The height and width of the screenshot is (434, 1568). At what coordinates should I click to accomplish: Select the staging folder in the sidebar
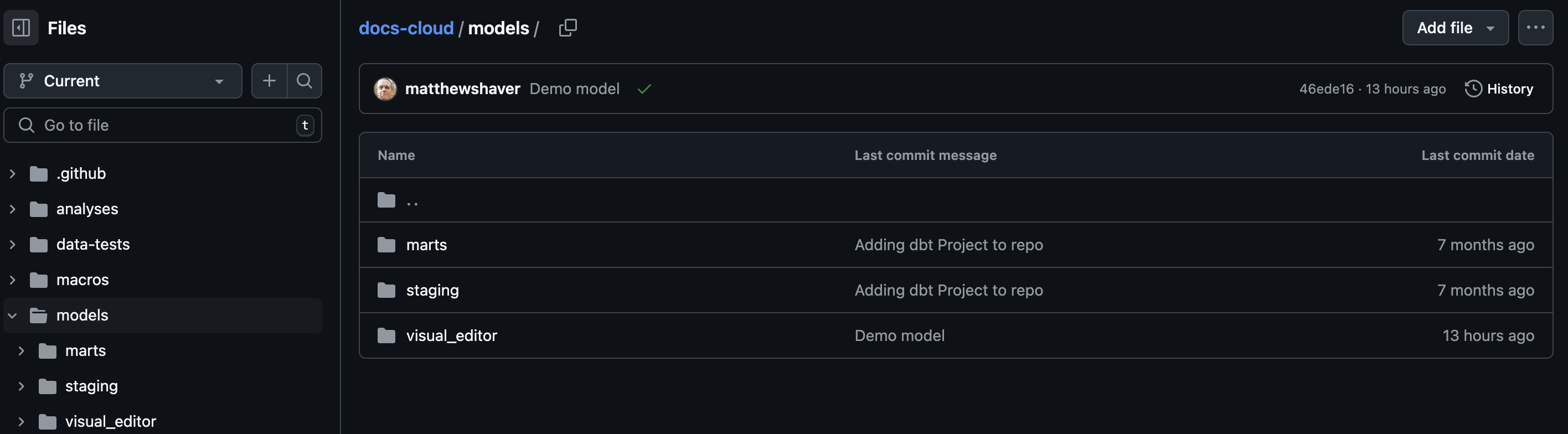tap(91, 385)
